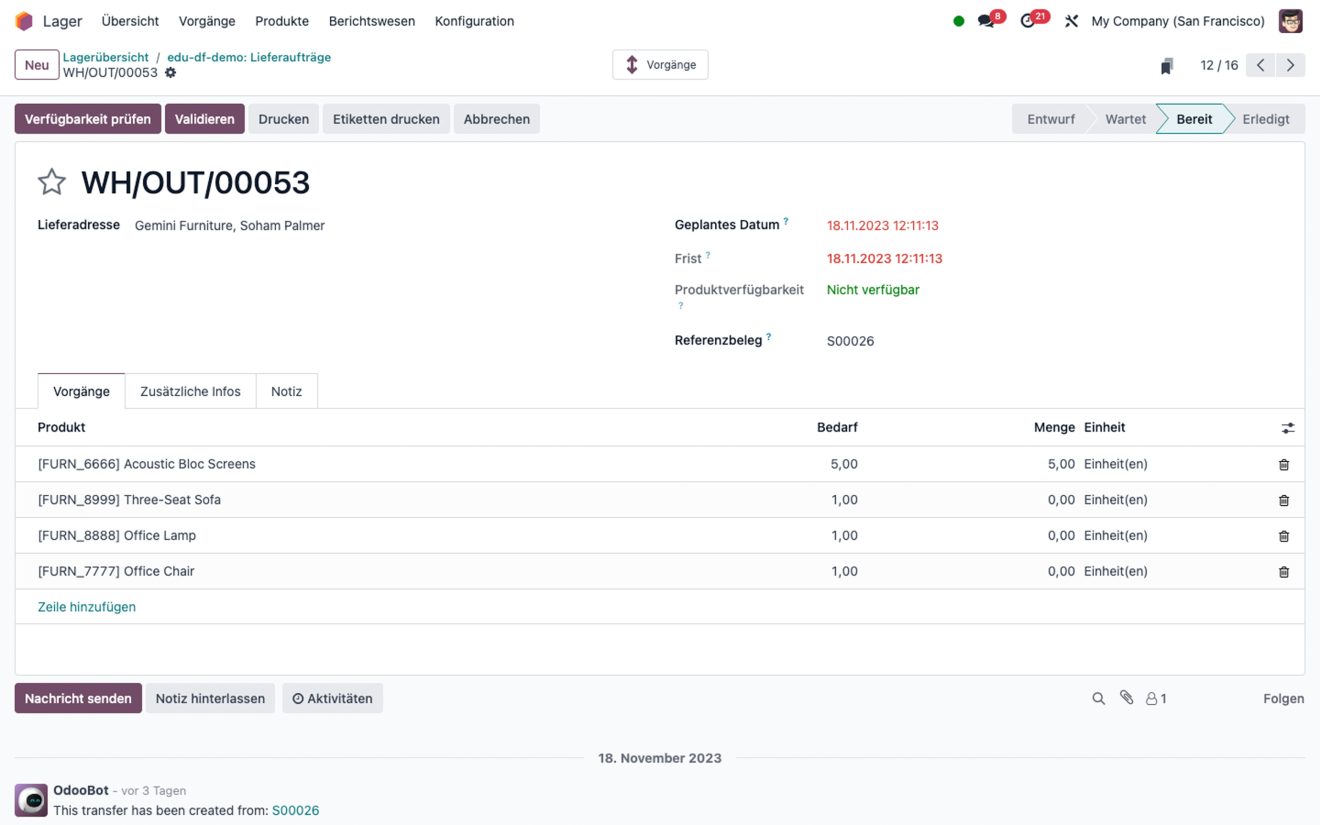Click the bookmark icon beside the pager
Screen dimensions: 1320x825
1166,66
